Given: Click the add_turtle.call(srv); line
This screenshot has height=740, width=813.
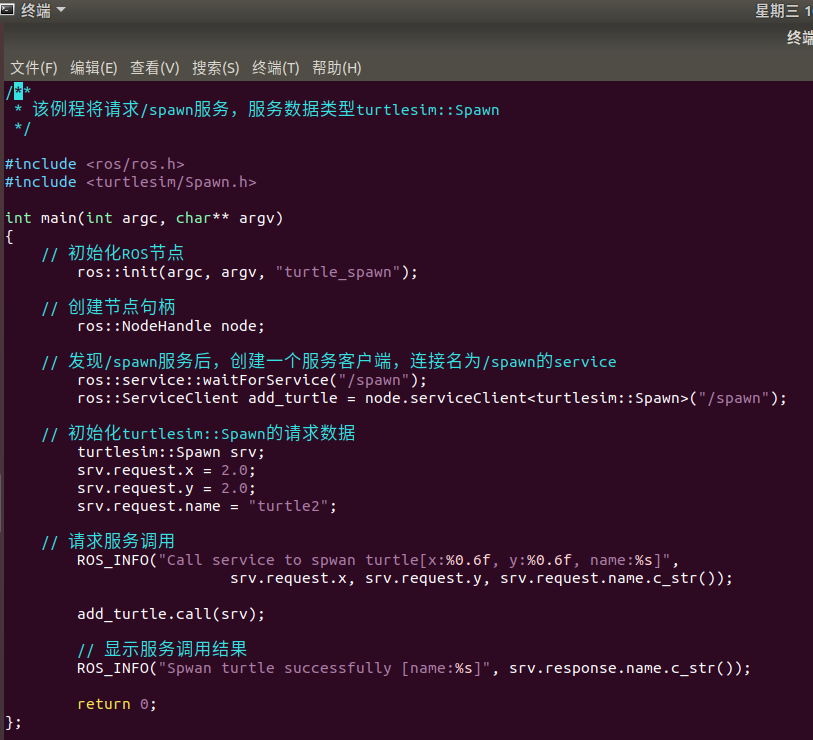Looking at the screenshot, I should pyautogui.click(x=171, y=614).
